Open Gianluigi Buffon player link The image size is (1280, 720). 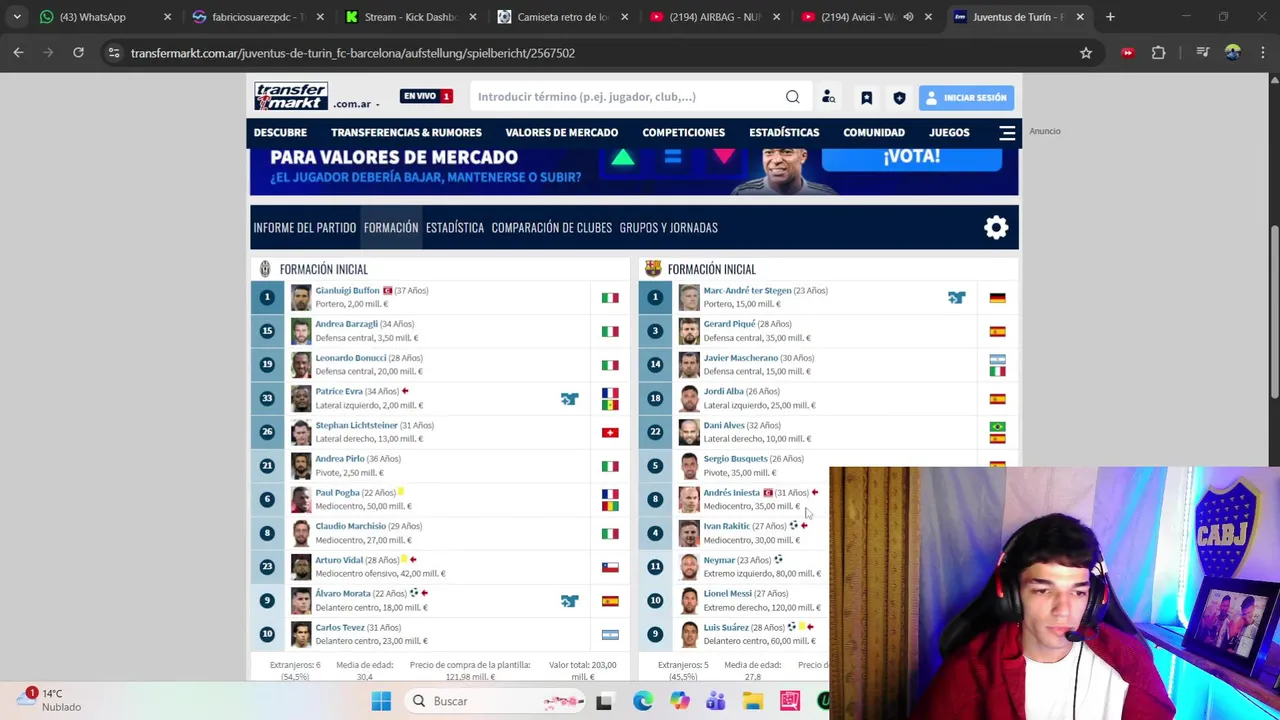tap(347, 290)
